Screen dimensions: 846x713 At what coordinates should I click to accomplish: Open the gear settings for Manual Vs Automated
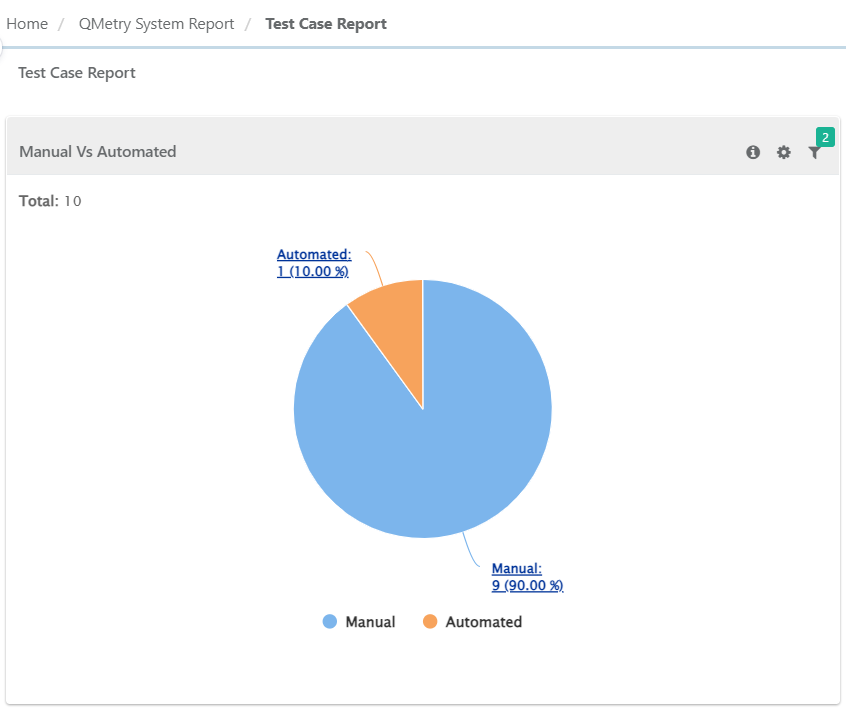[x=784, y=152]
